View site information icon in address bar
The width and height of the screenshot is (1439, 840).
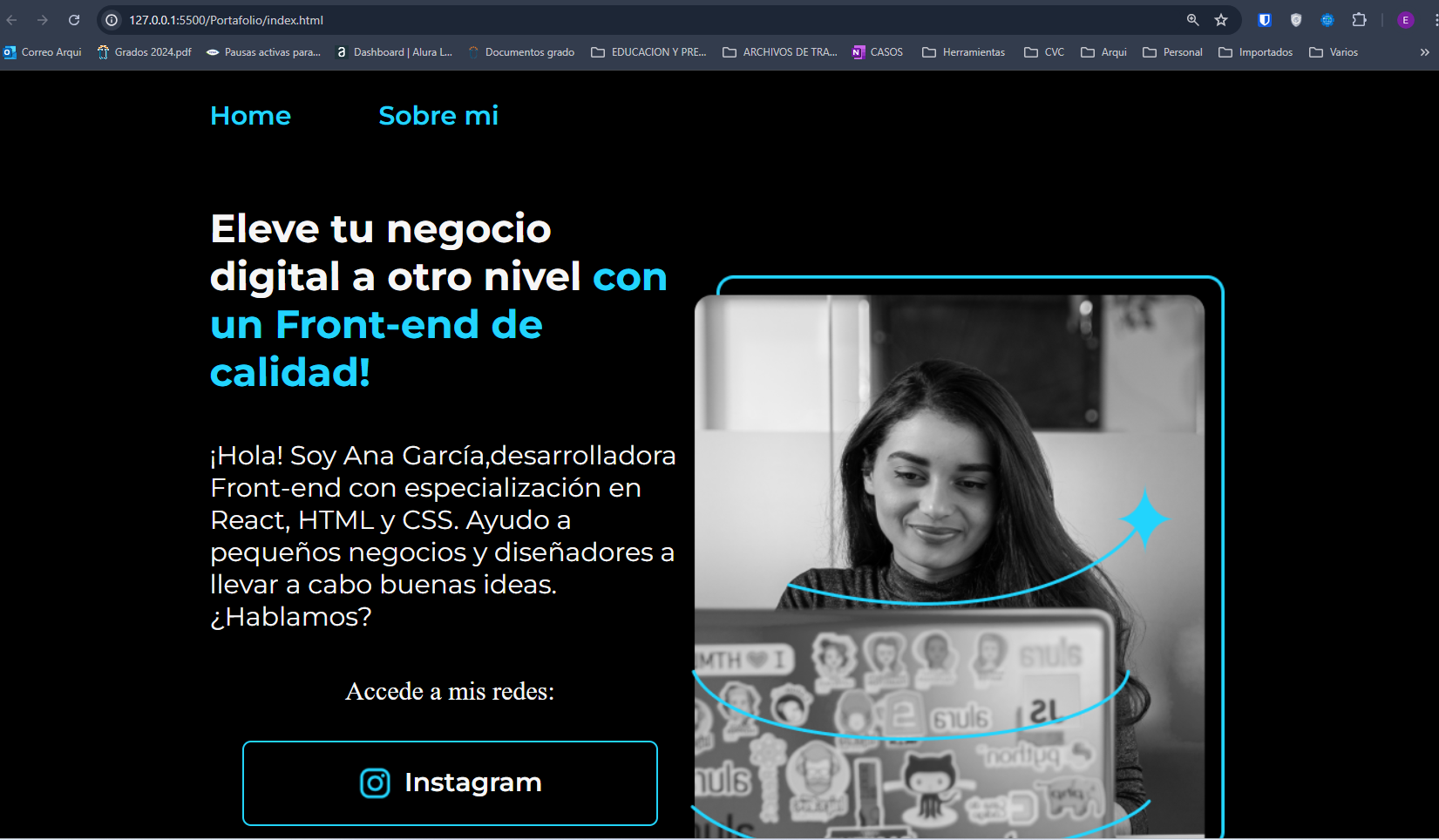click(x=112, y=20)
